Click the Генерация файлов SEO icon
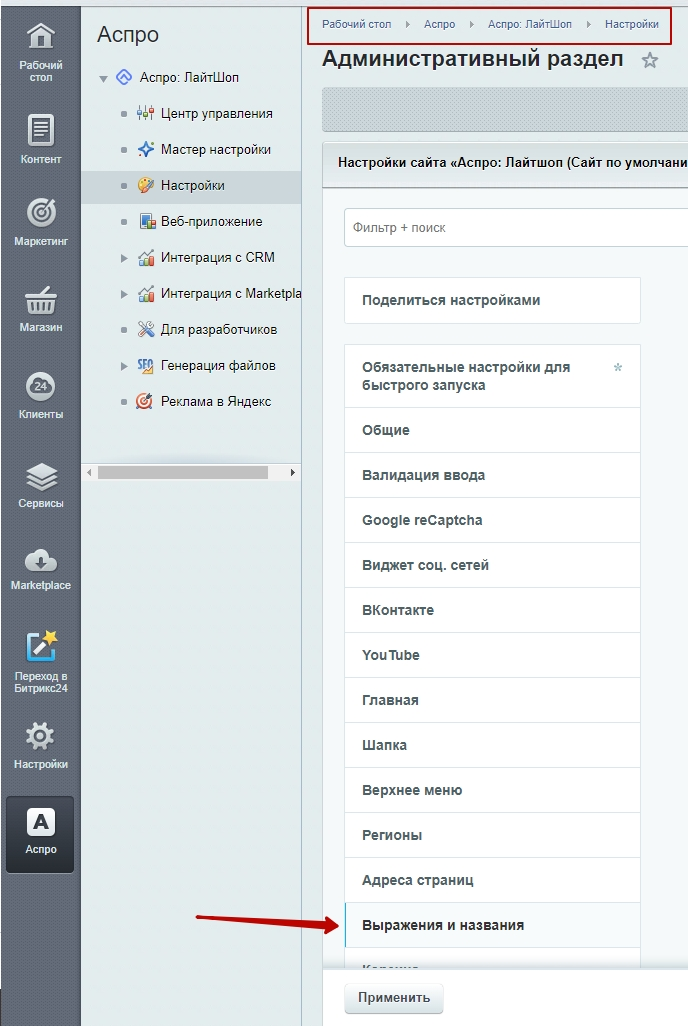This screenshot has width=688, height=1026. click(145, 365)
